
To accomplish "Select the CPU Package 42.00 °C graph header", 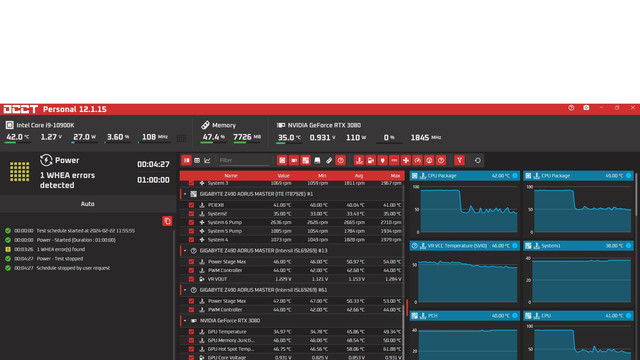I will [464, 176].
